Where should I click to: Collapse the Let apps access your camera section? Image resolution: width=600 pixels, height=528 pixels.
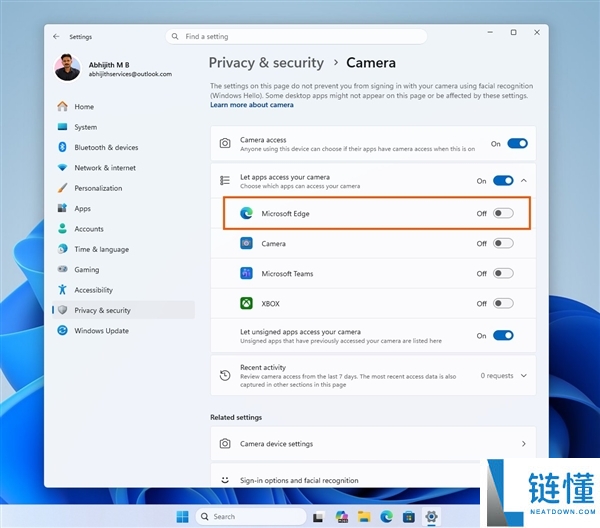(524, 181)
